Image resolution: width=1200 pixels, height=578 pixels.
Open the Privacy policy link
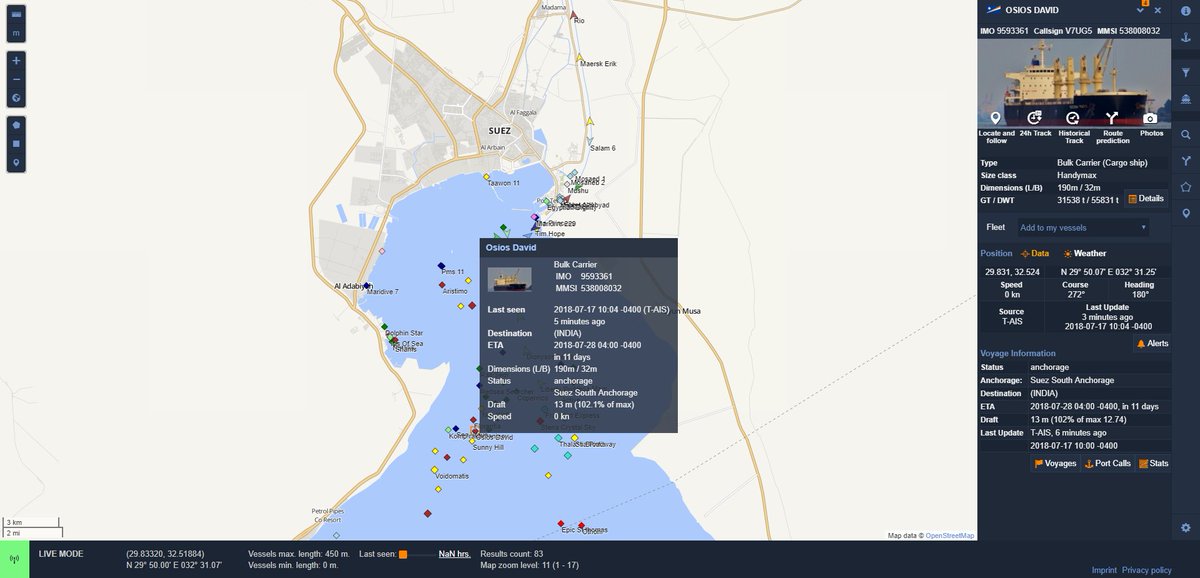1147,570
